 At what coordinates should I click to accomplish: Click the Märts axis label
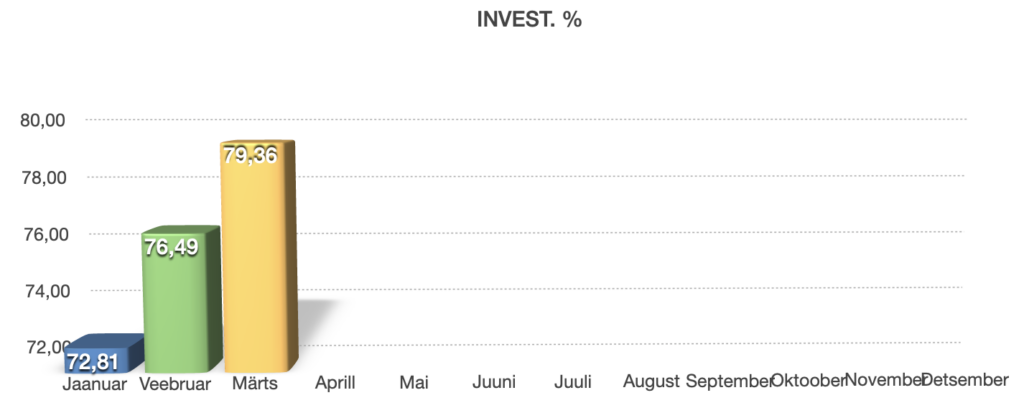(252, 383)
